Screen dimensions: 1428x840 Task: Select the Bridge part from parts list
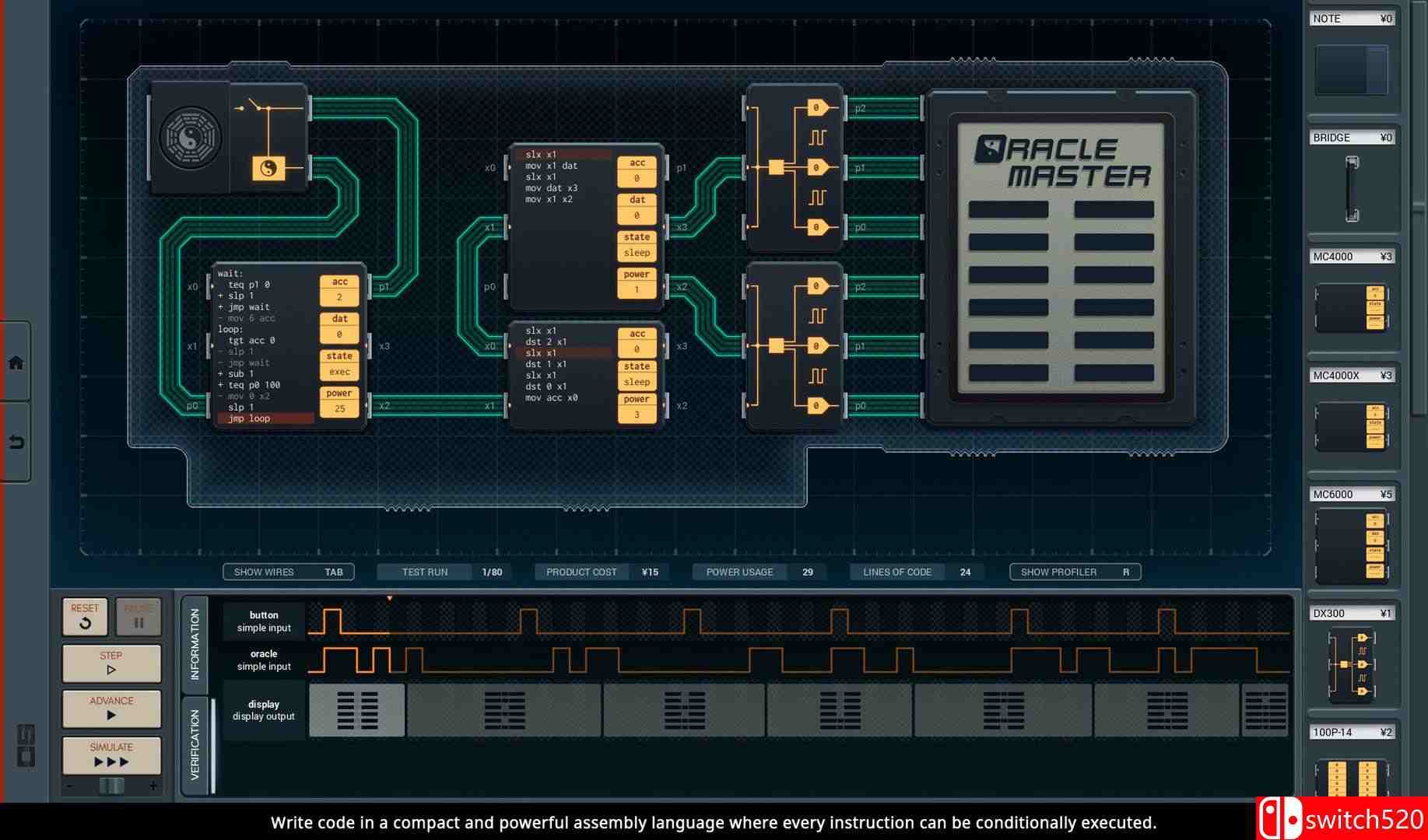1352,188
